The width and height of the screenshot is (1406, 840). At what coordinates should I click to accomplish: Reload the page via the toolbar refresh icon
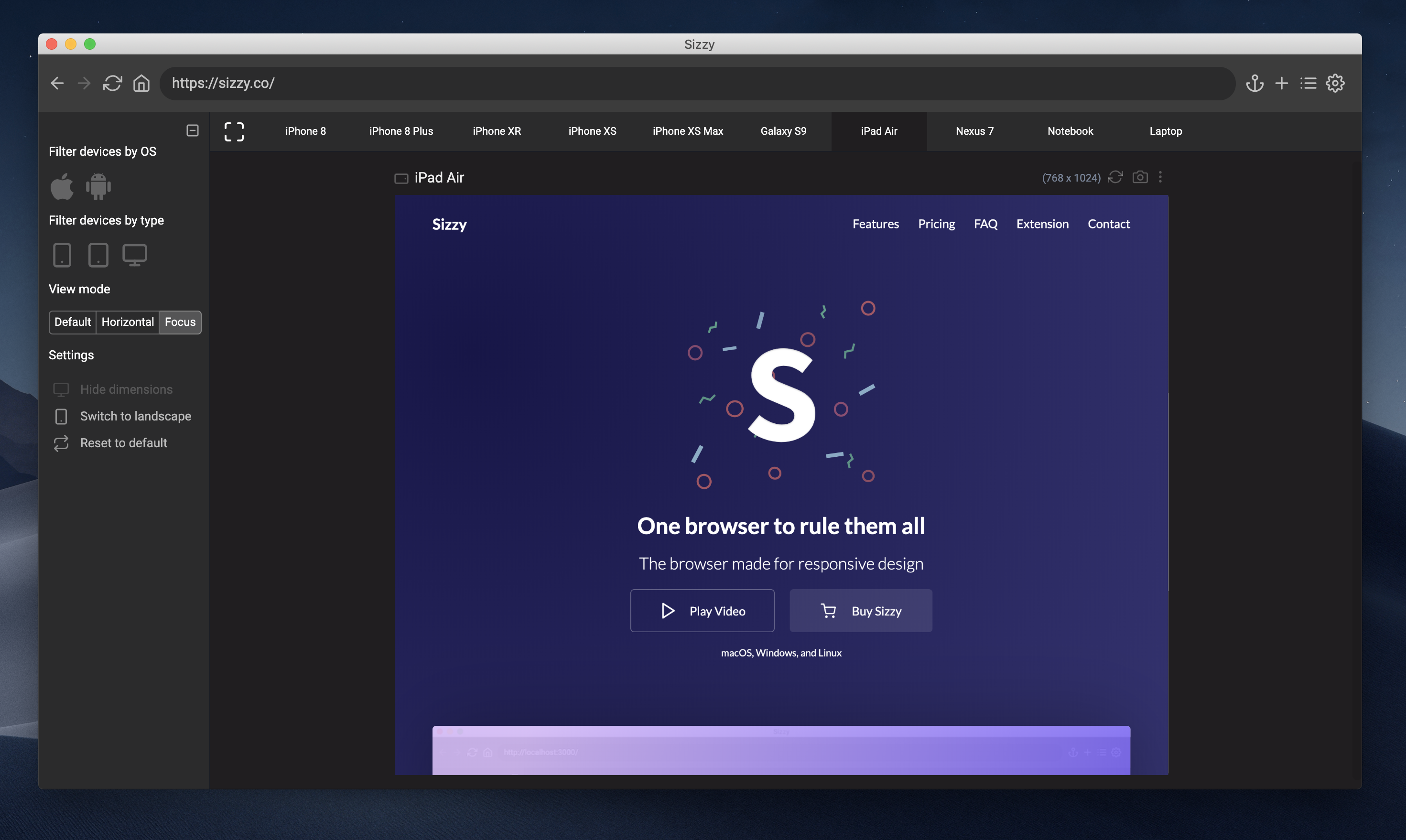pyautogui.click(x=112, y=83)
